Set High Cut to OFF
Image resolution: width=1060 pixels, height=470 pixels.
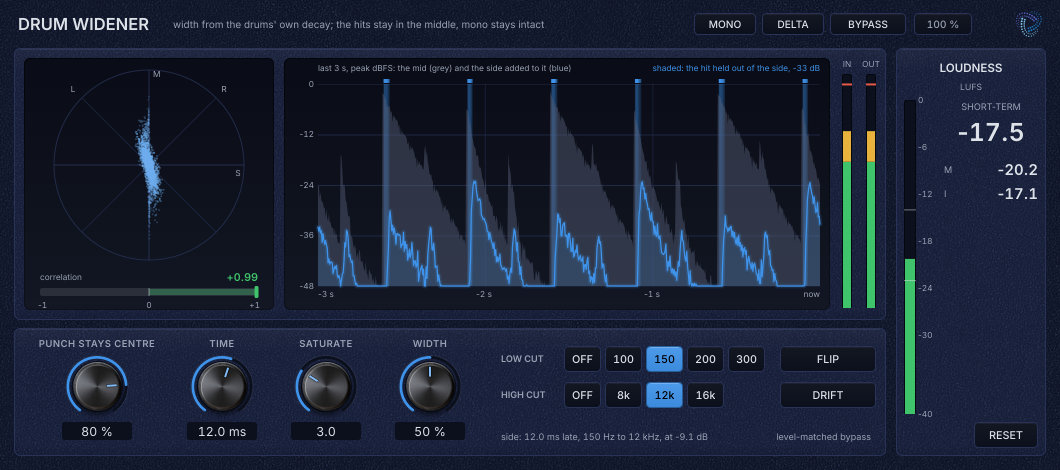coord(582,395)
